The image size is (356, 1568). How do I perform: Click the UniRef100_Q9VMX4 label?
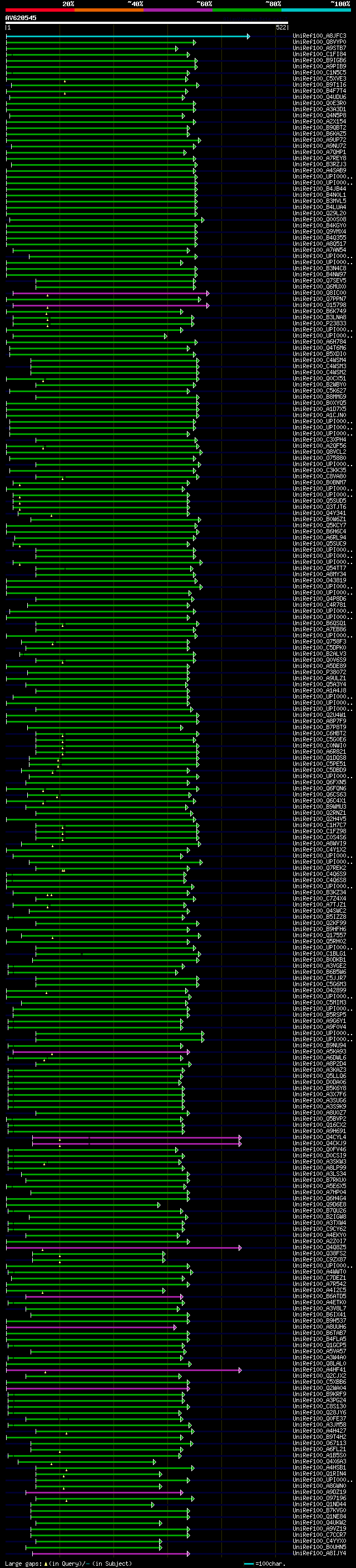coord(319,231)
